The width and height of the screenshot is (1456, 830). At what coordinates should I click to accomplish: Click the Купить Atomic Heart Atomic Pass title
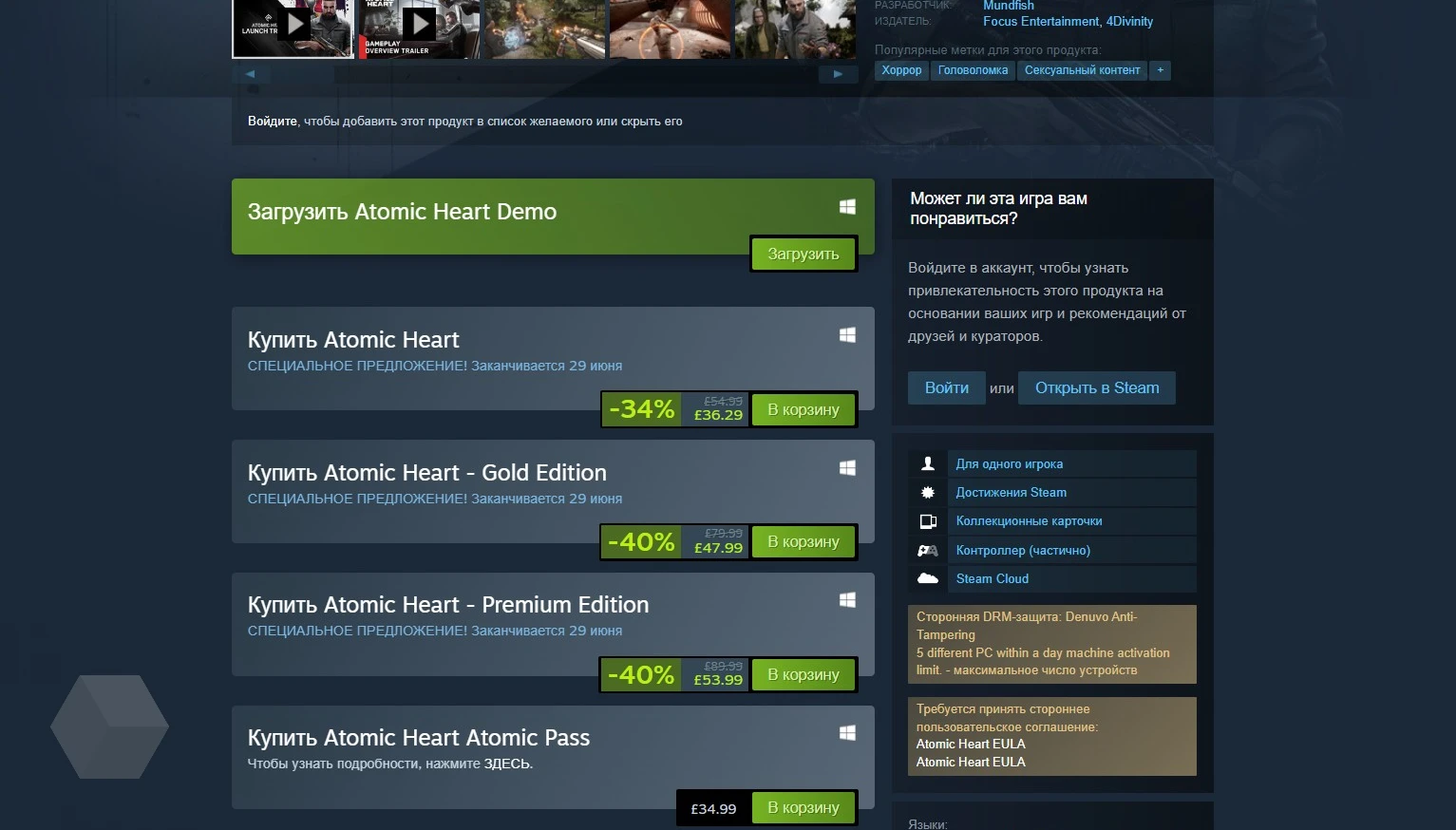pos(419,738)
